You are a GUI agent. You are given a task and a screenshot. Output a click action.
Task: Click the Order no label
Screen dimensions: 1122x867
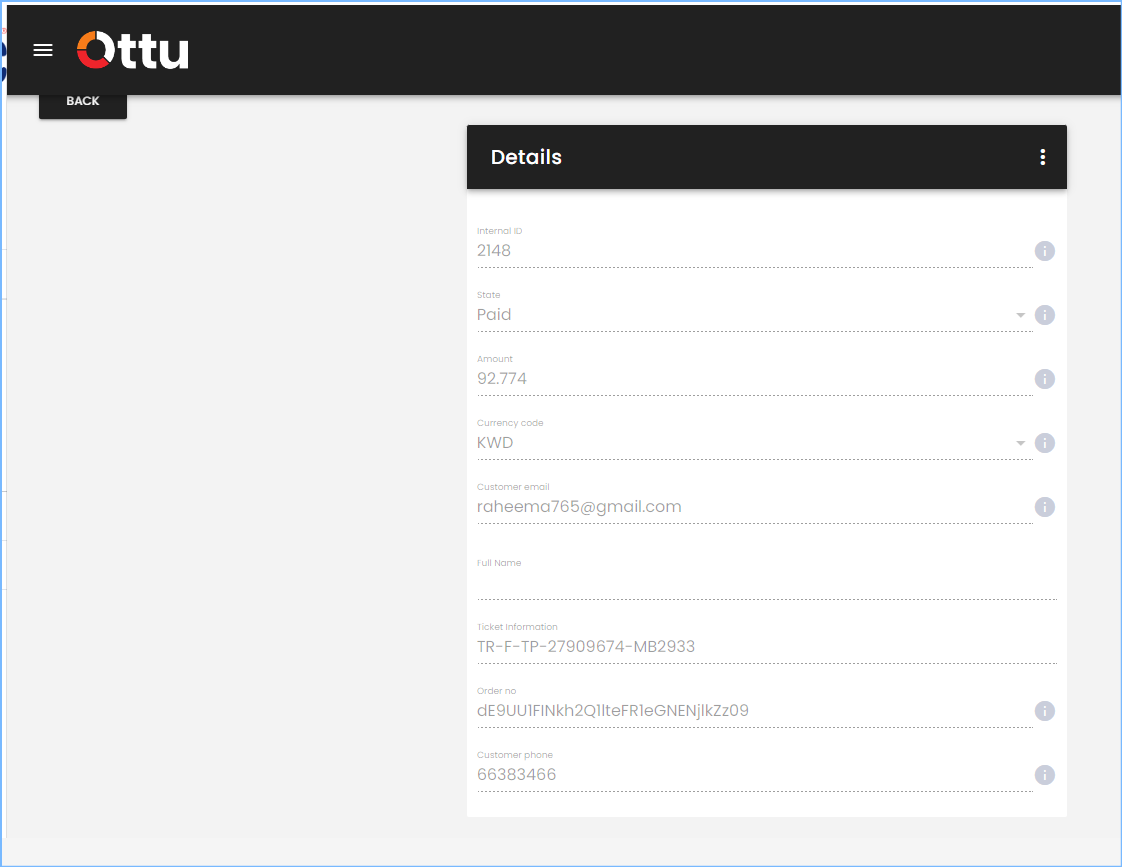point(497,691)
